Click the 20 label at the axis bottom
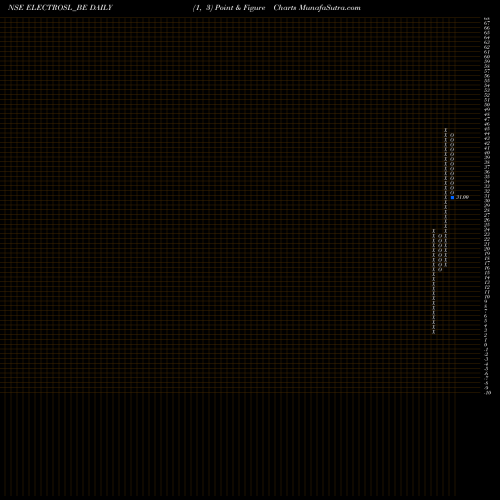This screenshot has width=500, height=500. point(488,393)
